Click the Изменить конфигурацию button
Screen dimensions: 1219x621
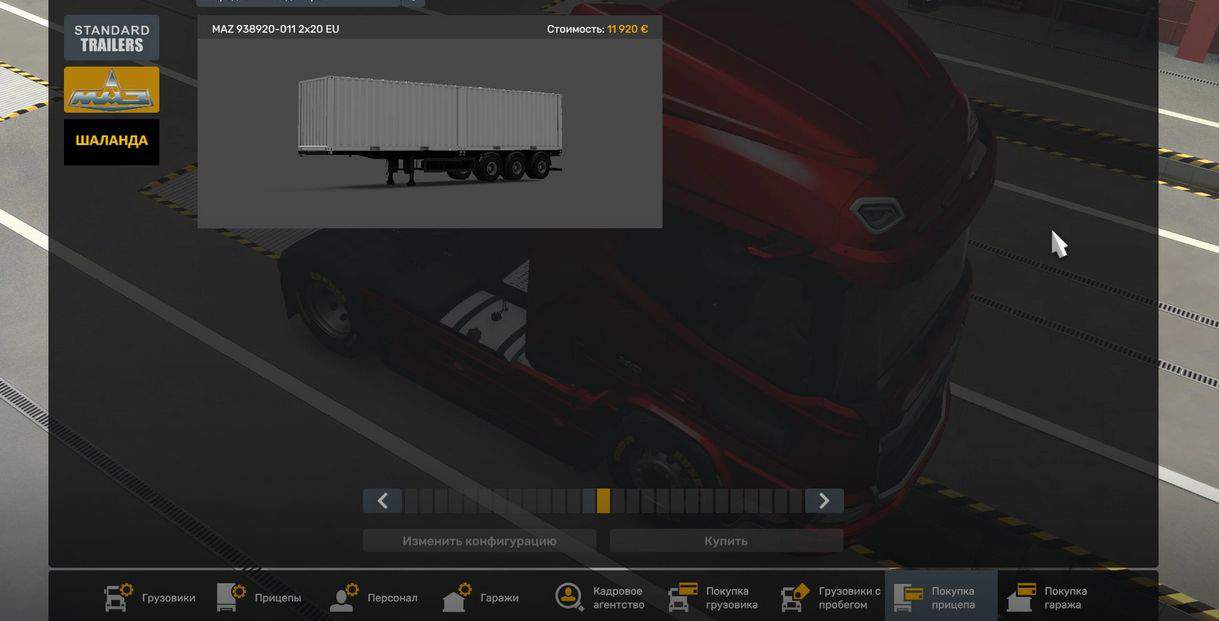(479, 541)
